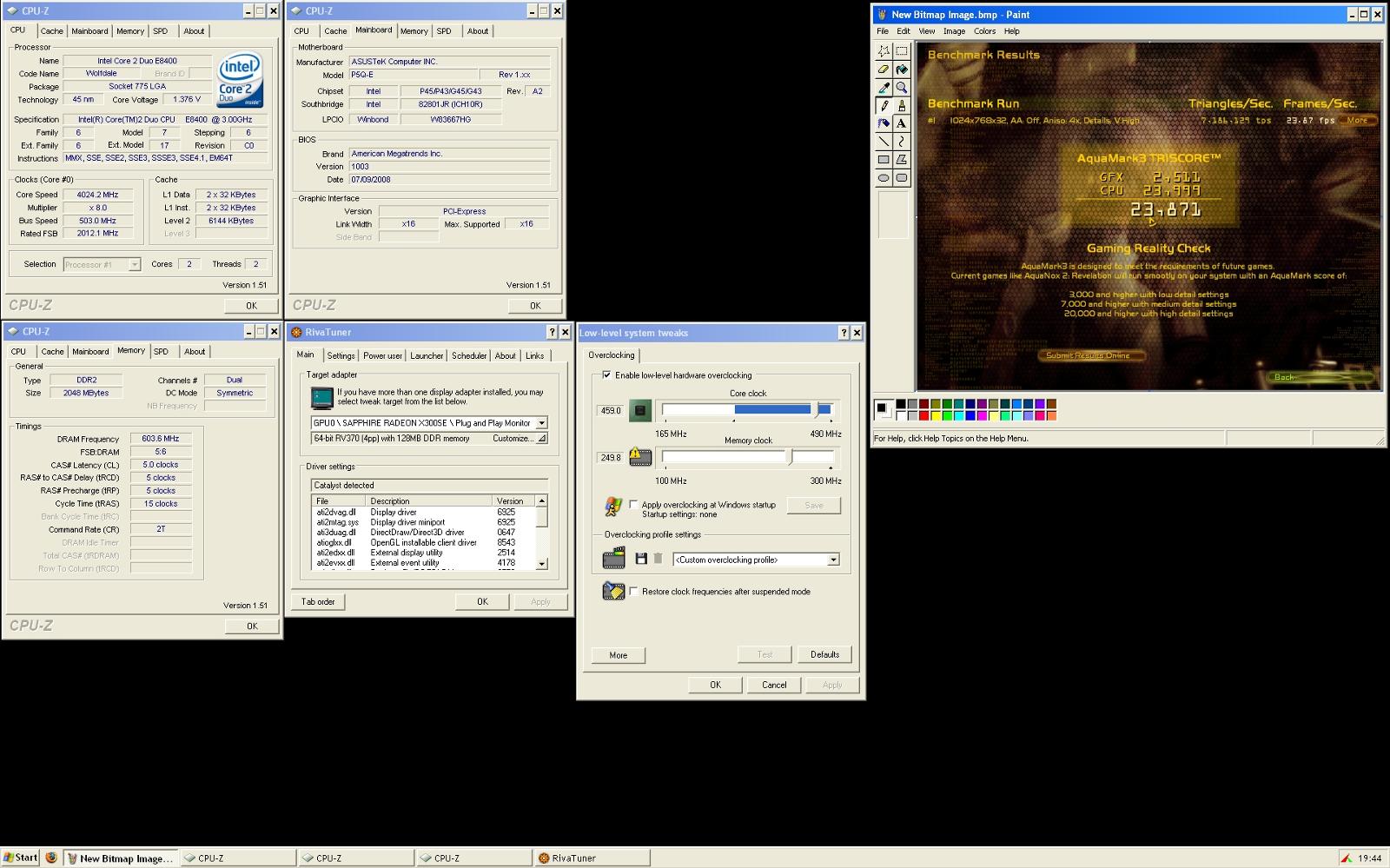Check Restore clock frequencies after suspended mode
Viewport: 1390px width, 868px height.
[x=633, y=591]
